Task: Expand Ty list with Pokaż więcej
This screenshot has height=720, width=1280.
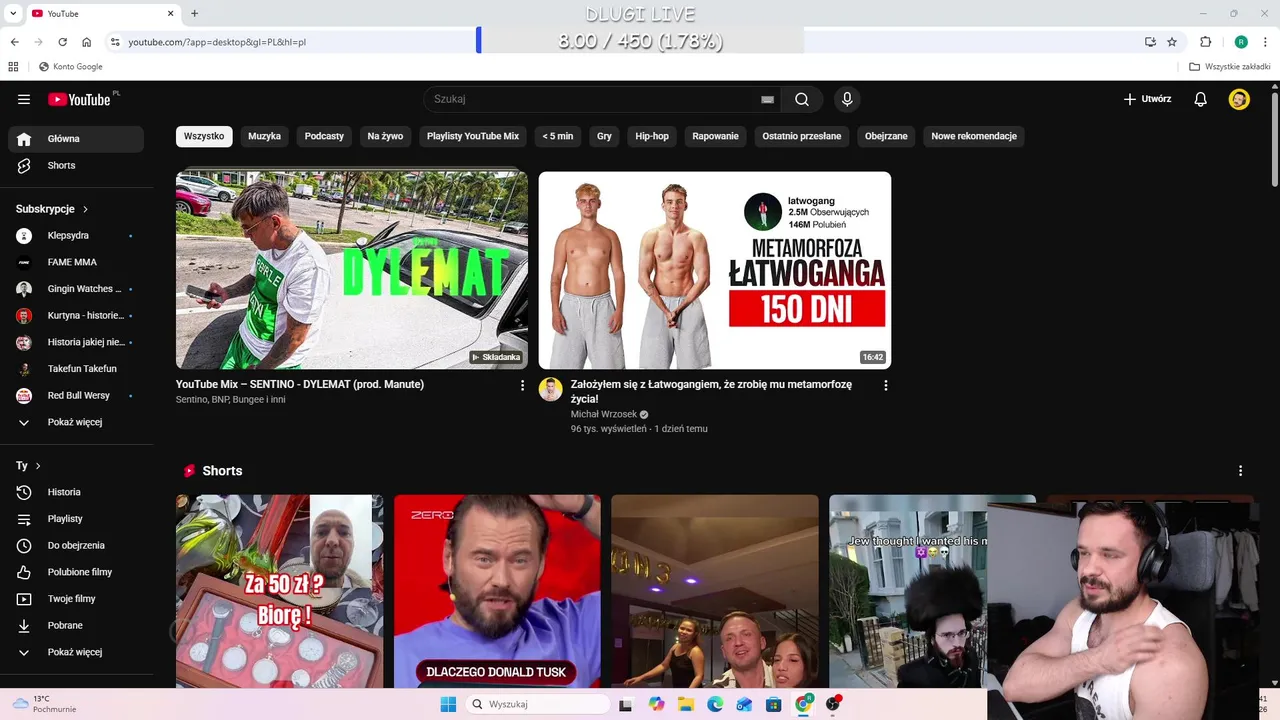Action: point(76,652)
